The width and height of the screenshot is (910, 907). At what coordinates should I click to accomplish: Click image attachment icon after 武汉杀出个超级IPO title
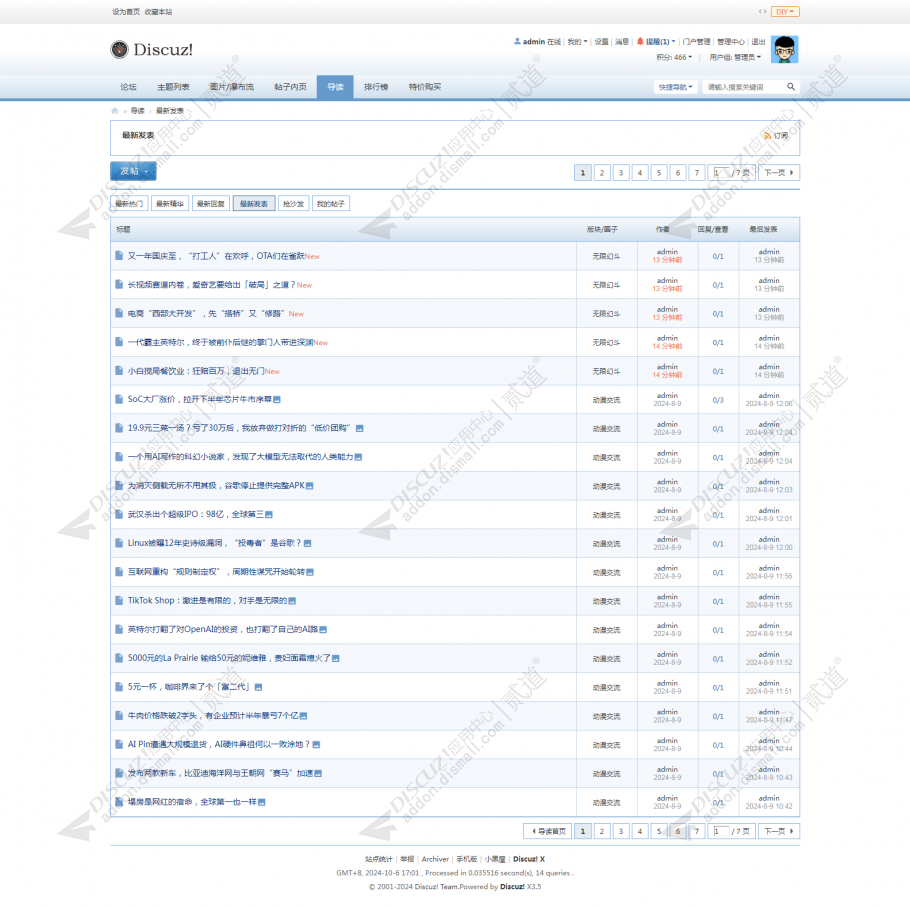[x=269, y=514]
